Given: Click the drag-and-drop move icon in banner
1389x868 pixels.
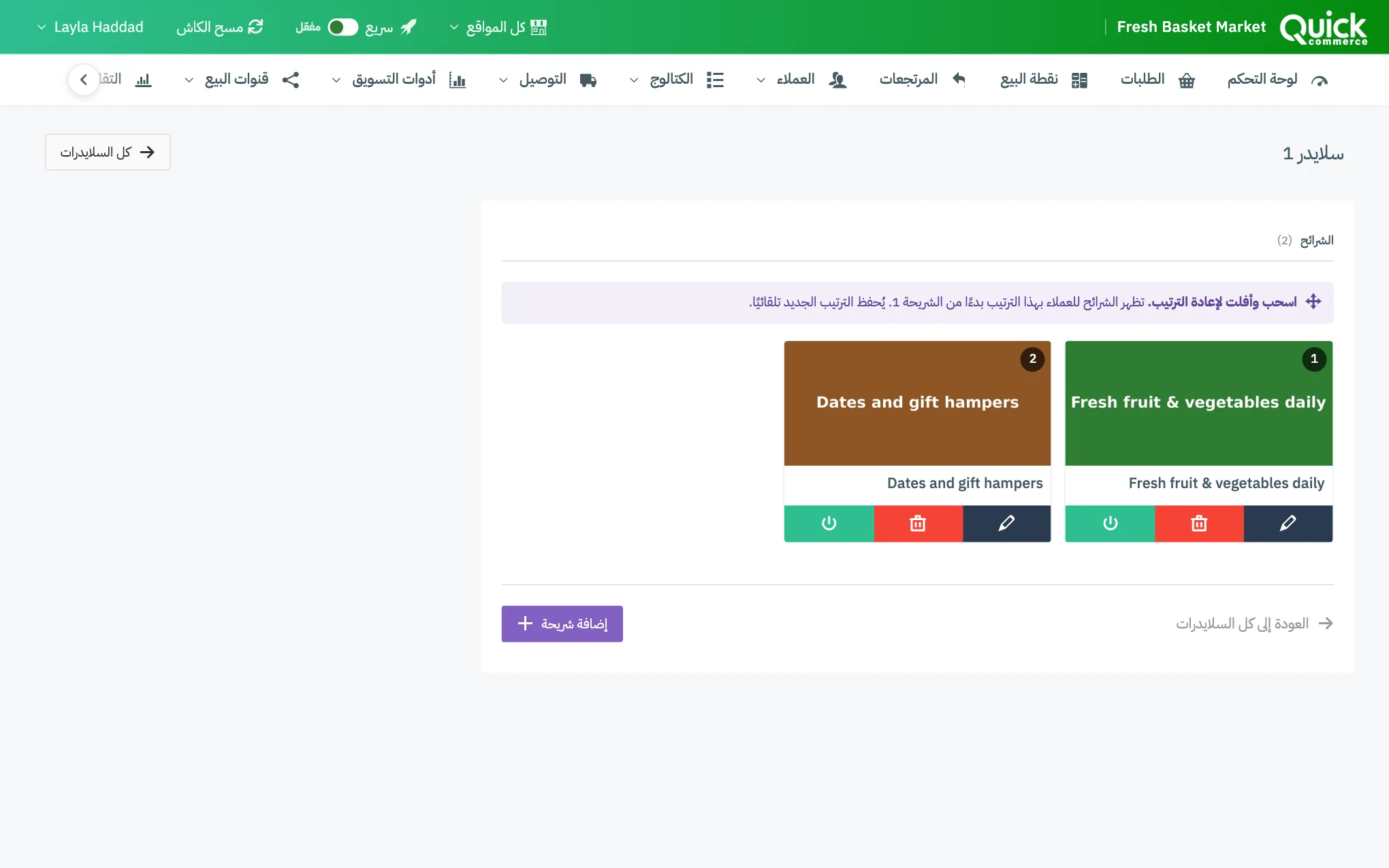Looking at the screenshot, I should pos(1313,302).
